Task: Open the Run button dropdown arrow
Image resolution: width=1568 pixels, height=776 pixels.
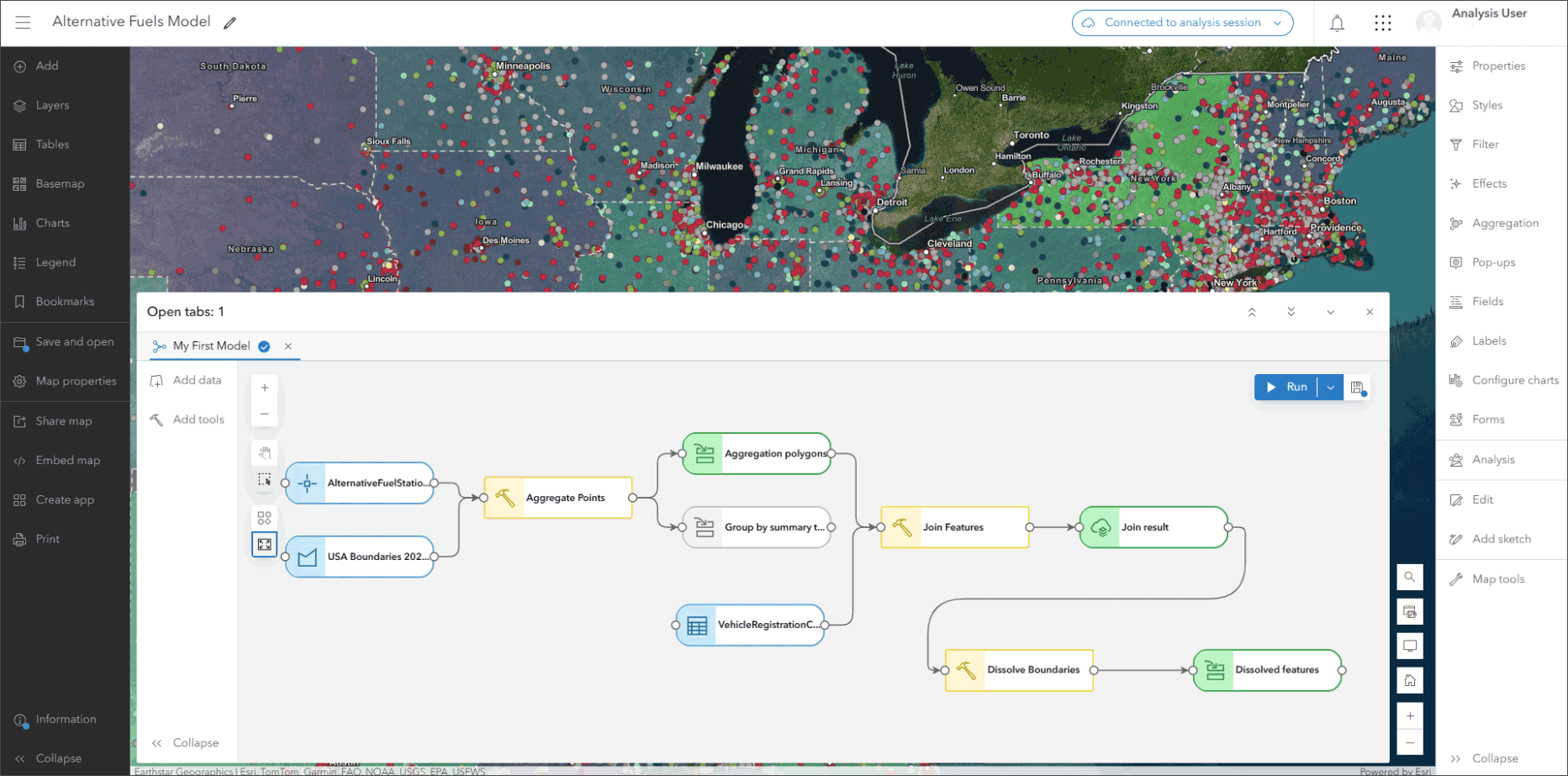Action: [x=1330, y=388]
